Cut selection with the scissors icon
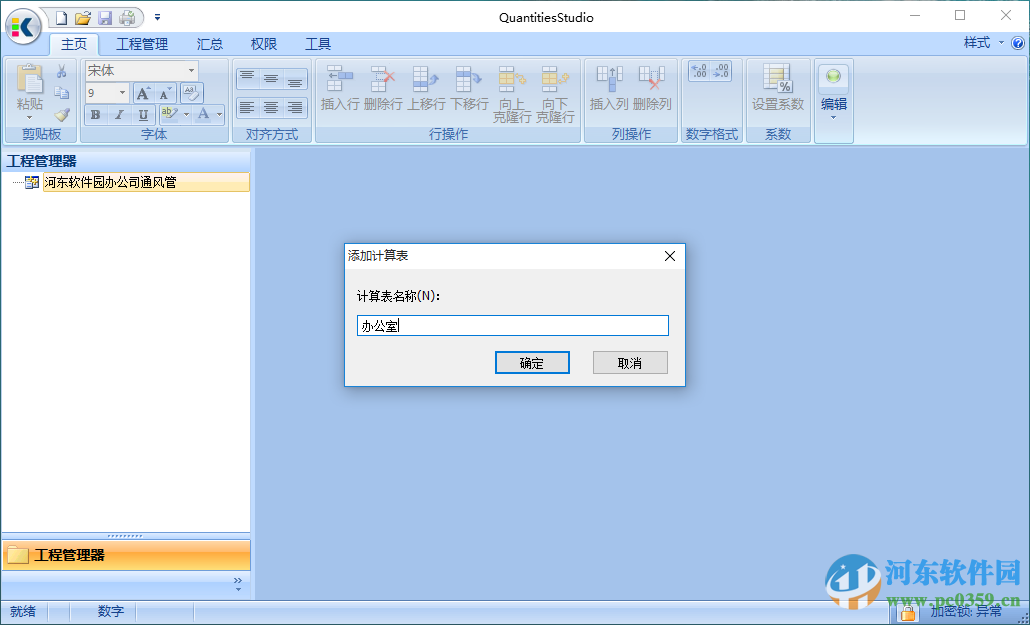 (62, 71)
